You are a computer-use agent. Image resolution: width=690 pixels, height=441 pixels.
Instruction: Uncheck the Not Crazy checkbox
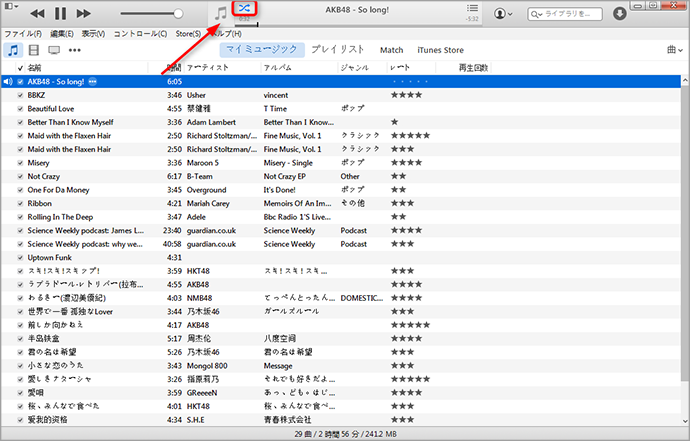point(20,176)
